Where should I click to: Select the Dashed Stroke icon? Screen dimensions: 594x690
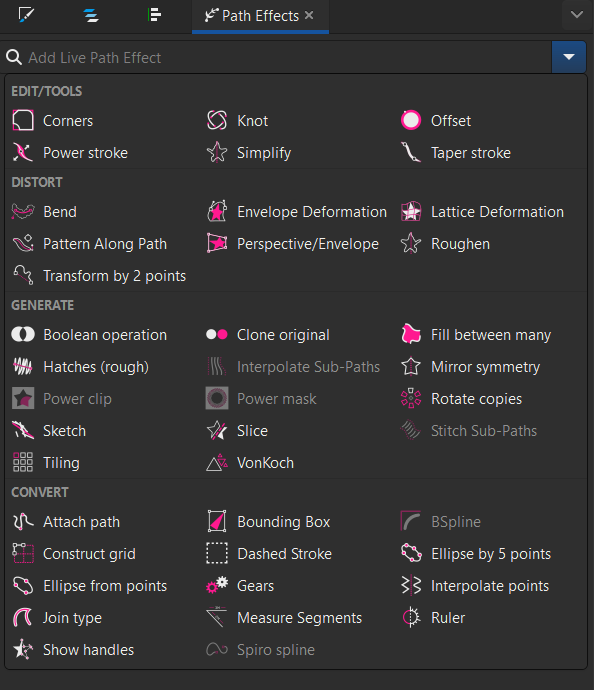coord(217,554)
